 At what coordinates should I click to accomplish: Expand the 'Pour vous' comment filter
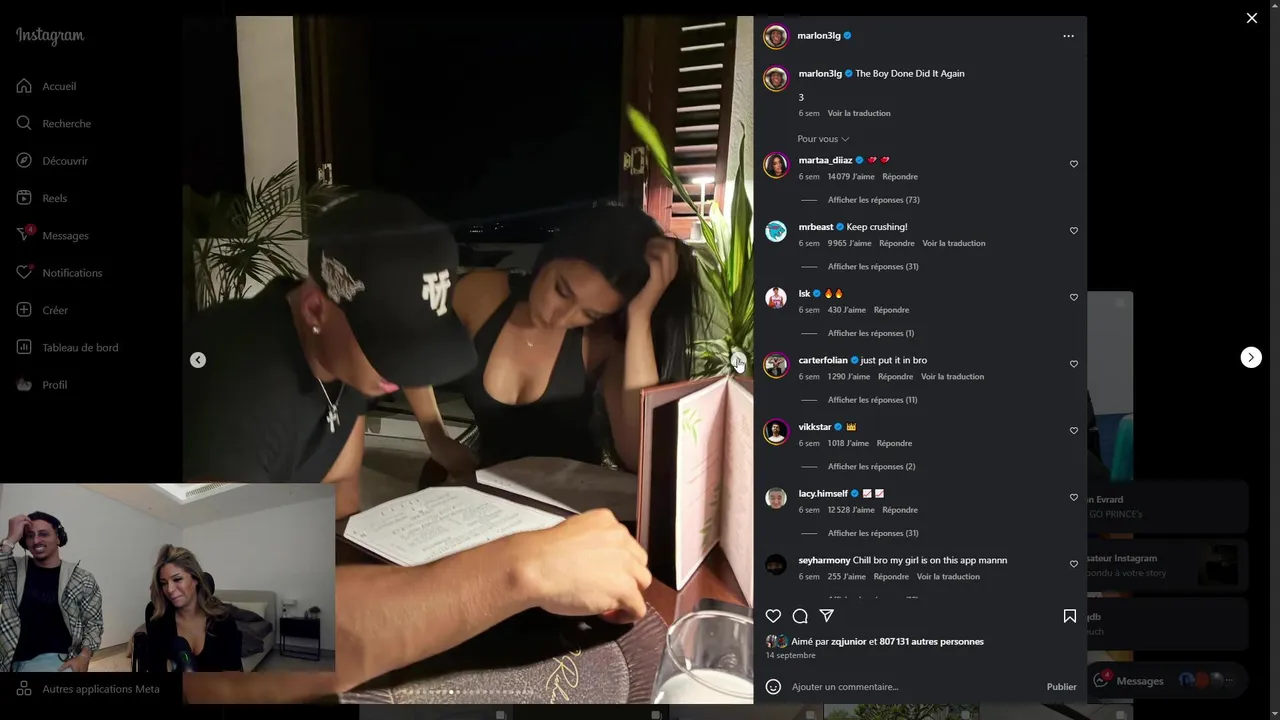pyautogui.click(x=823, y=139)
